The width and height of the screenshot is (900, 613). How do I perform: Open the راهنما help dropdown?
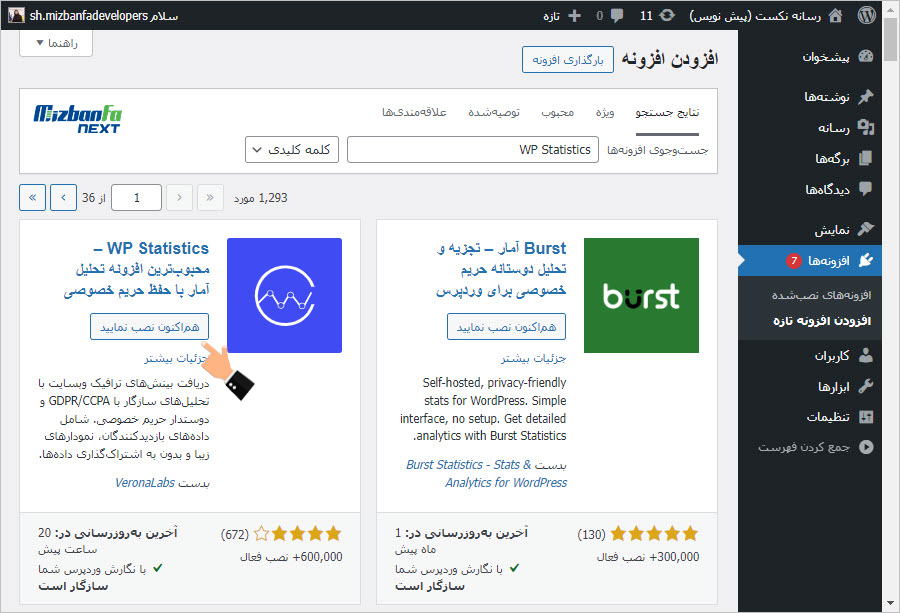(56, 43)
